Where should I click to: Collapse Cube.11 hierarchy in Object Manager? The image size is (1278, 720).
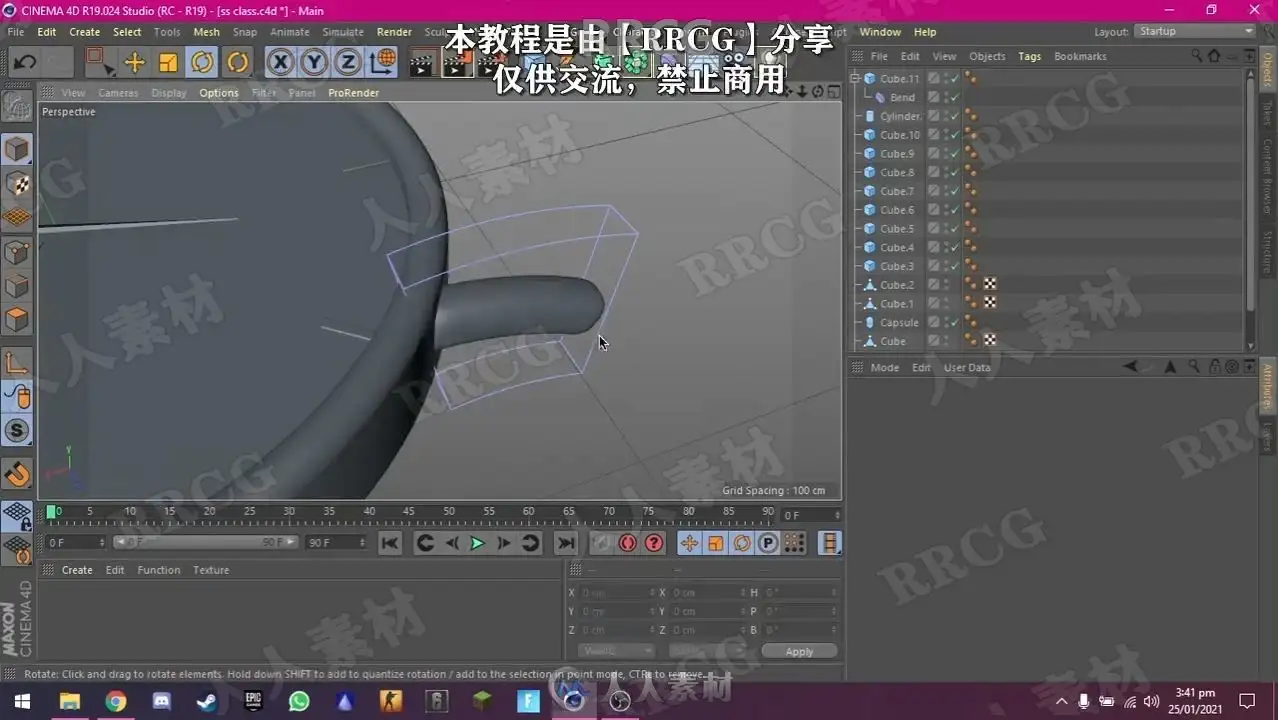click(x=855, y=78)
